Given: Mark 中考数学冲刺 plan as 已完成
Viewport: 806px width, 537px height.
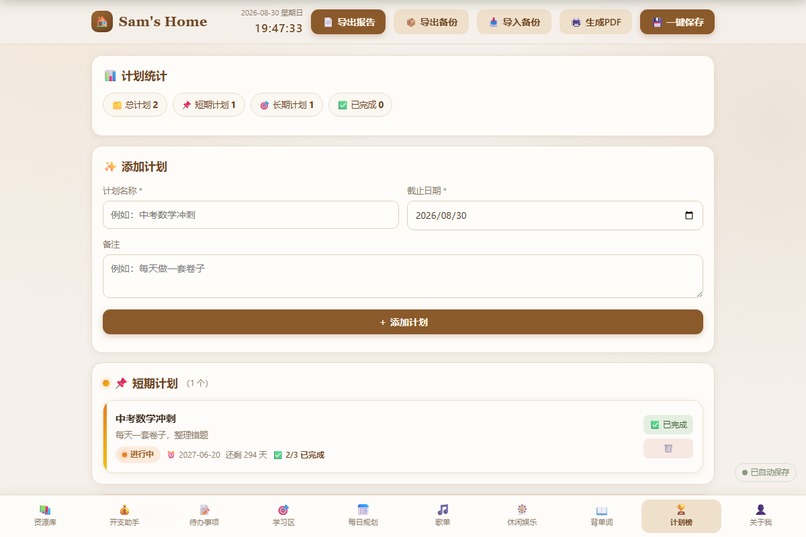Looking at the screenshot, I should tap(668, 424).
